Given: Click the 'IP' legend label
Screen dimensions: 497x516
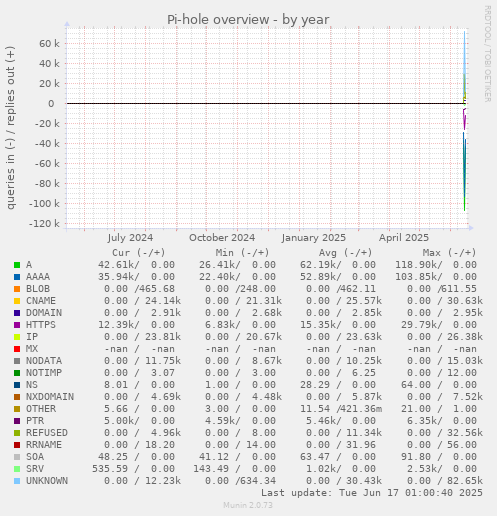Looking at the screenshot, I should [32, 337].
